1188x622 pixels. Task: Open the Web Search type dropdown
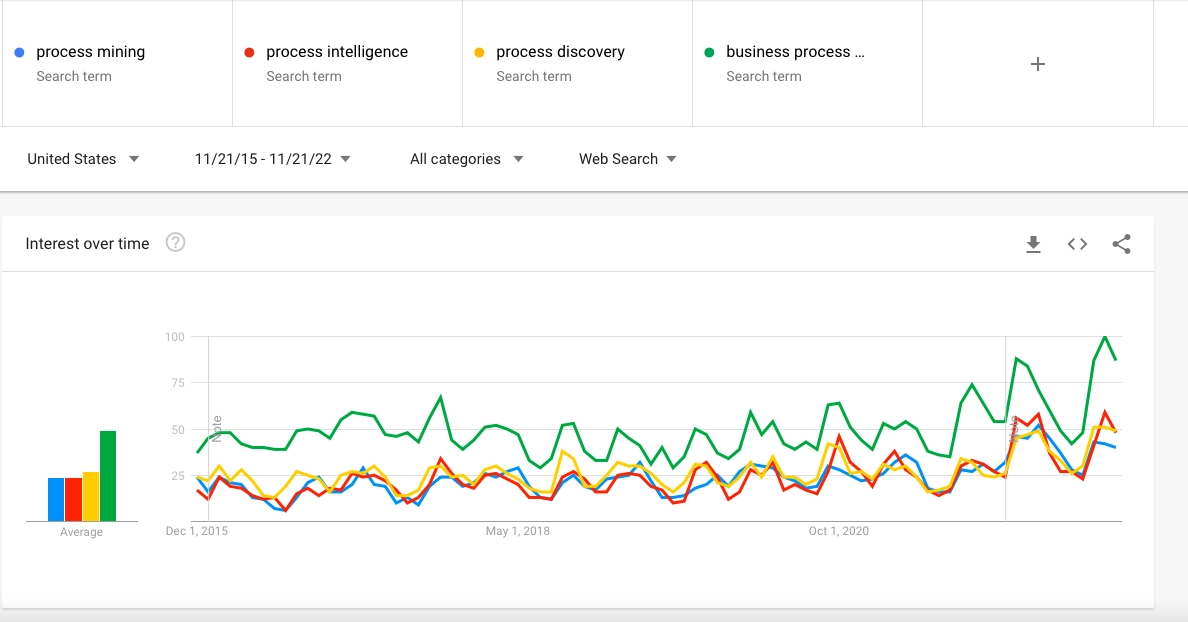point(627,159)
